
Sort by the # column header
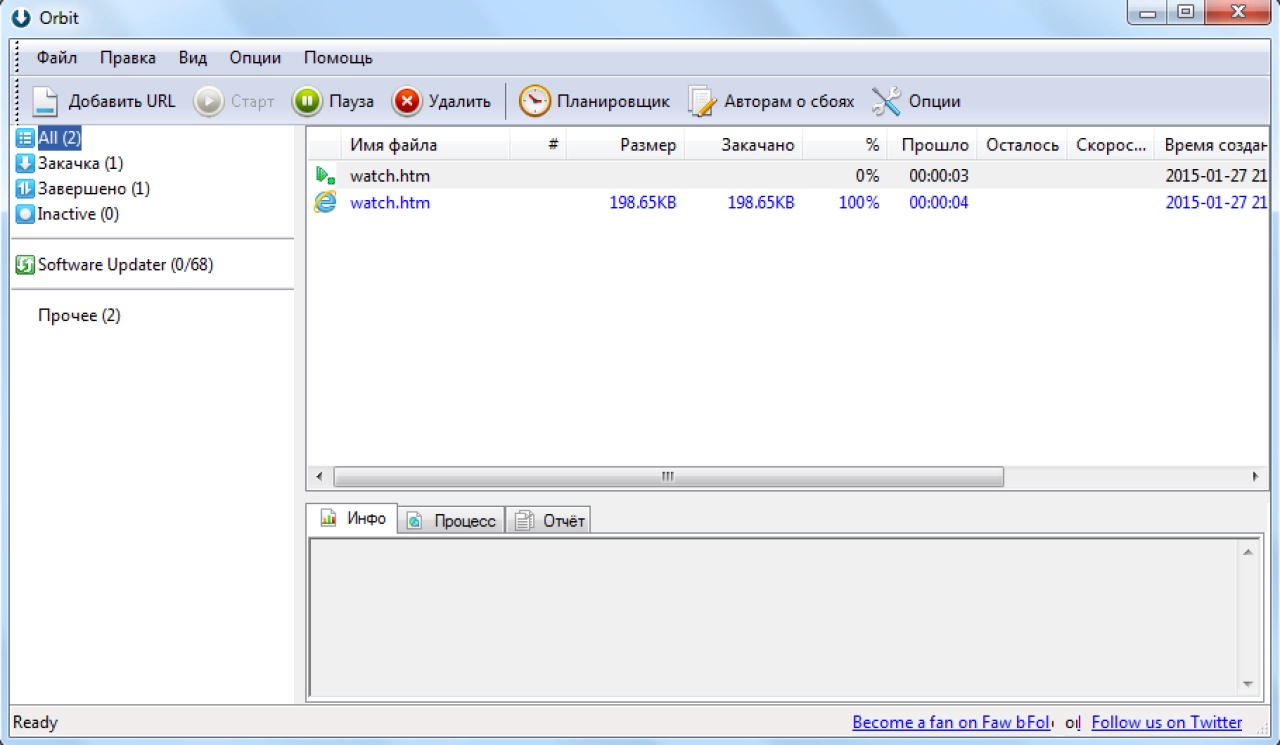coord(538,145)
